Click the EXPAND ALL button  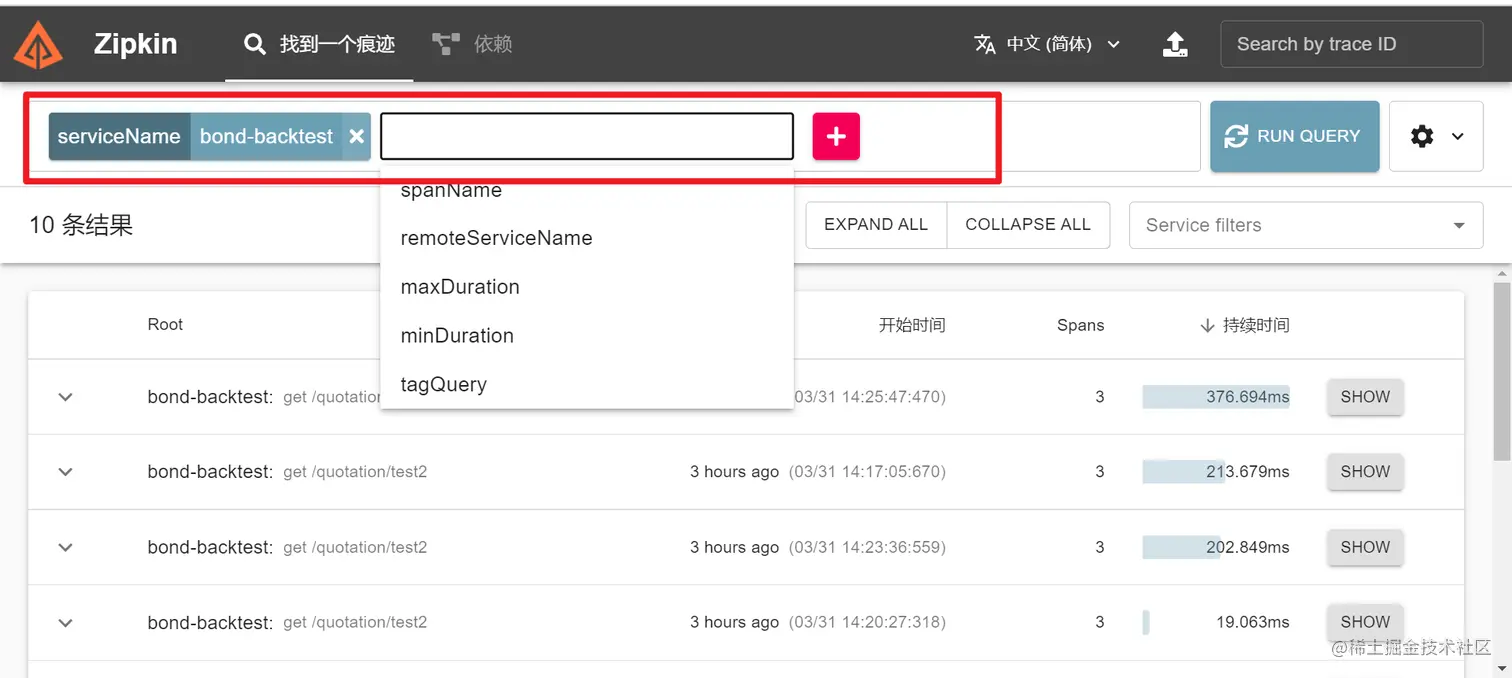click(x=875, y=225)
